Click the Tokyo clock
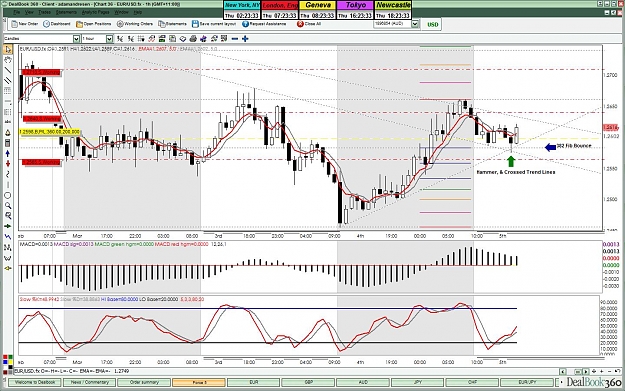The image size is (625, 391). [355, 10]
